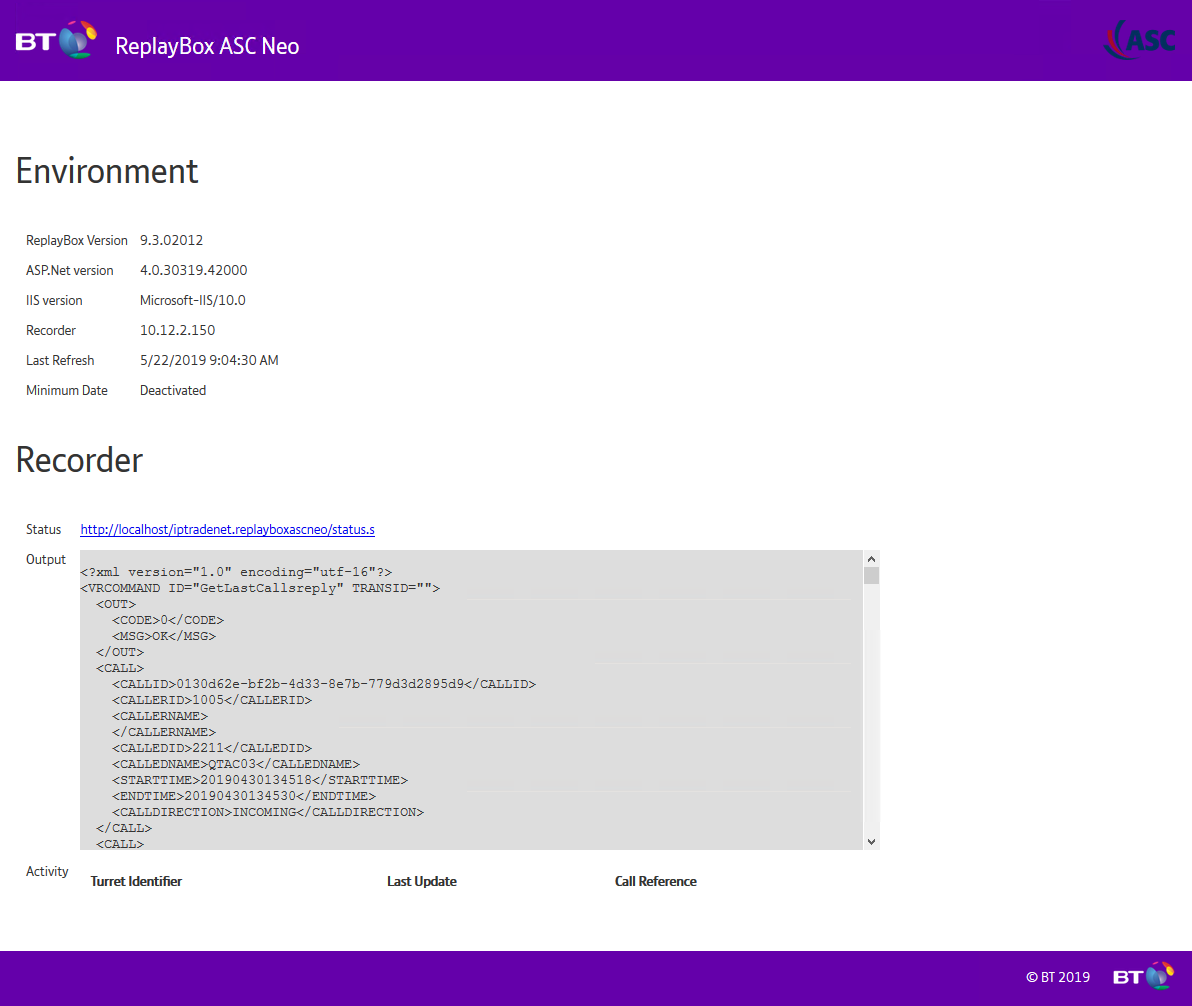1192x1006 pixels.
Task: Click the © BT 2019 copyright text
Action: (1058, 977)
